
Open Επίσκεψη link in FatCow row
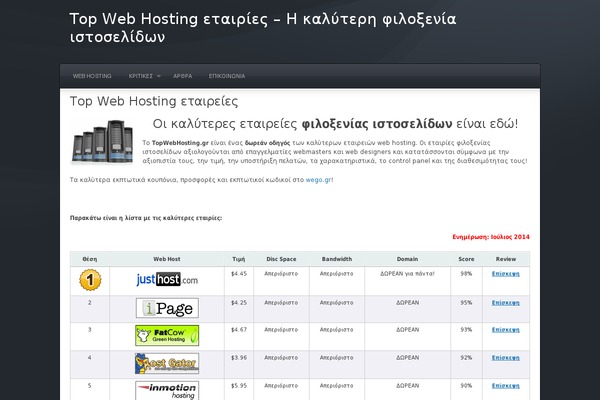(x=505, y=330)
